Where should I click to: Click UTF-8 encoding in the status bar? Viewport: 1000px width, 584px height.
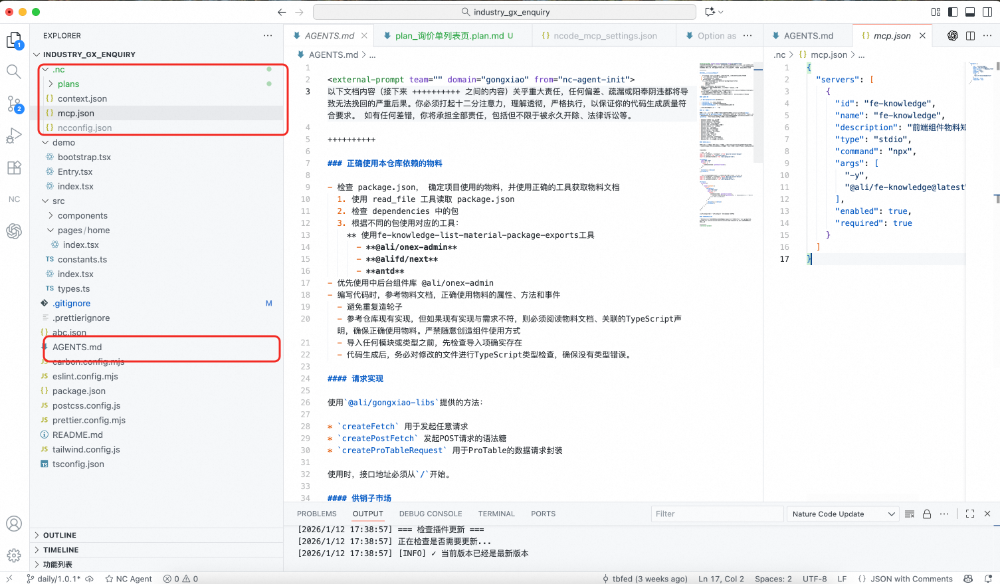coord(815,578)
